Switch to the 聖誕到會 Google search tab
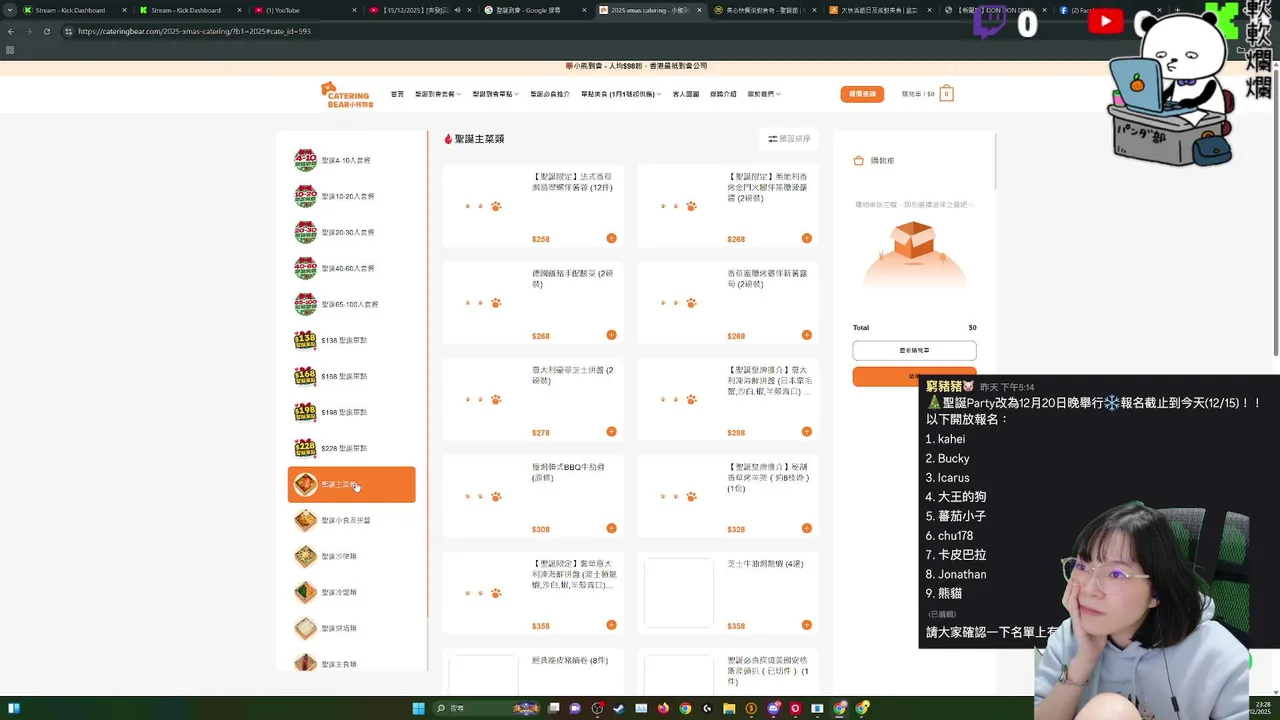Image resolution: width=1280 pixels, height=720 pixels. [x=535, y=10]
